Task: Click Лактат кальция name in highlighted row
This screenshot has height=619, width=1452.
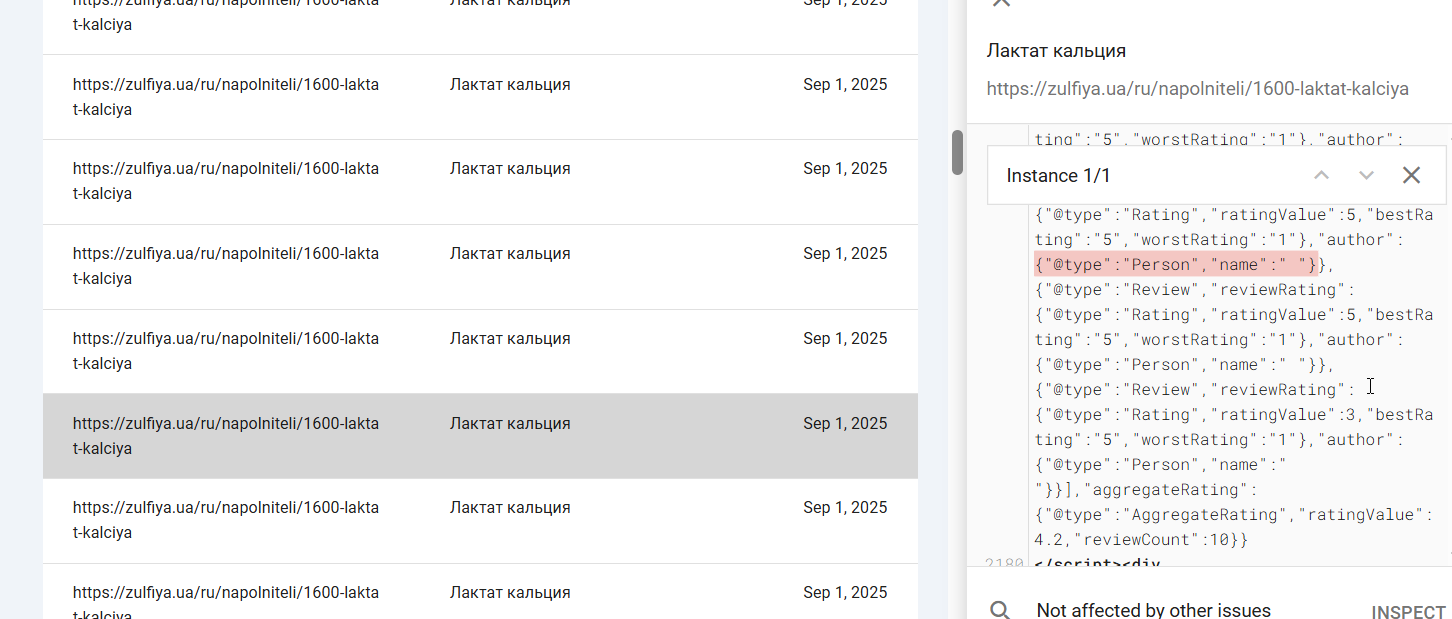Action: click(x=510, y=424)
